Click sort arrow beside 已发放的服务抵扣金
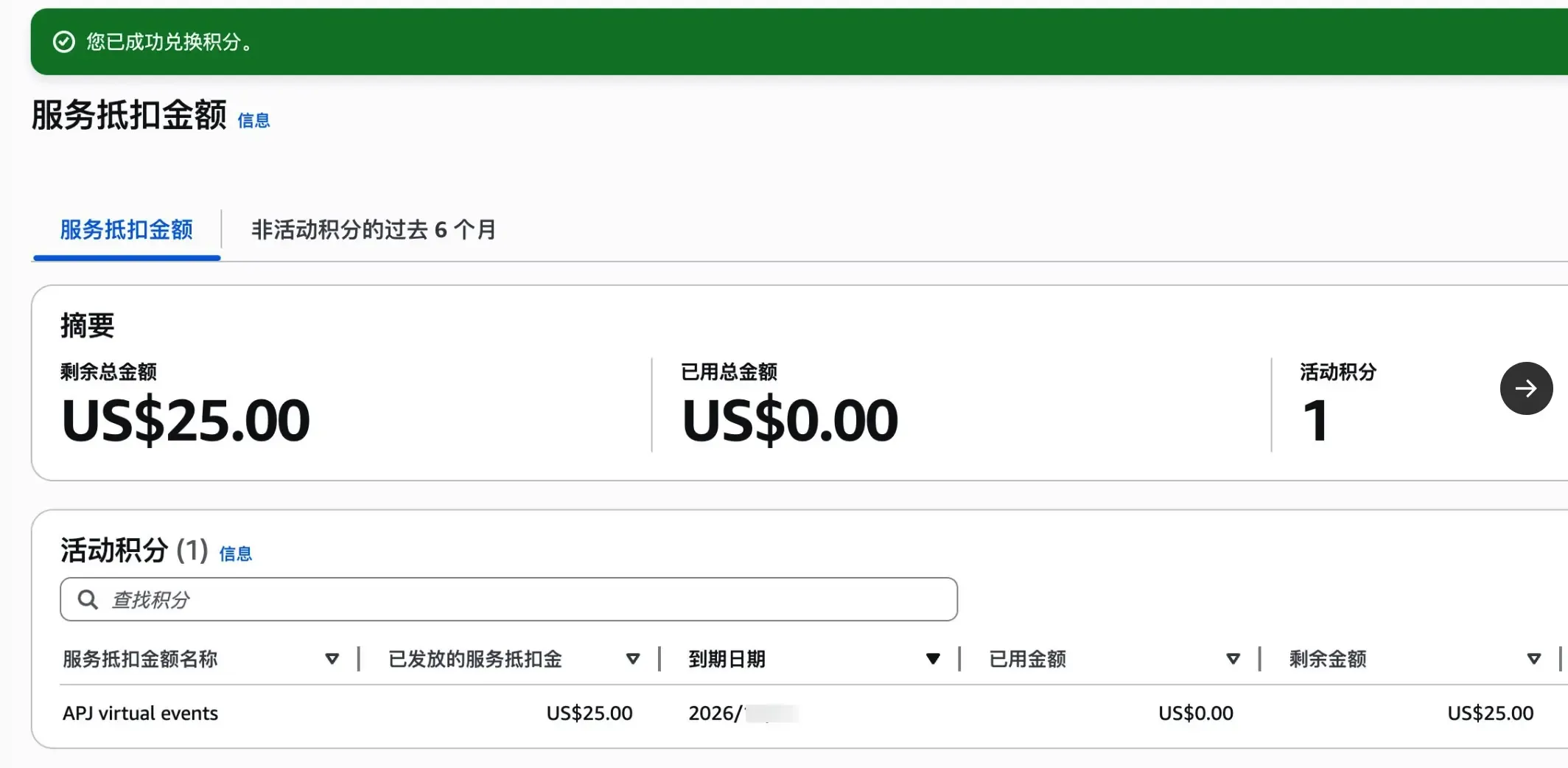 click(633, 659)
